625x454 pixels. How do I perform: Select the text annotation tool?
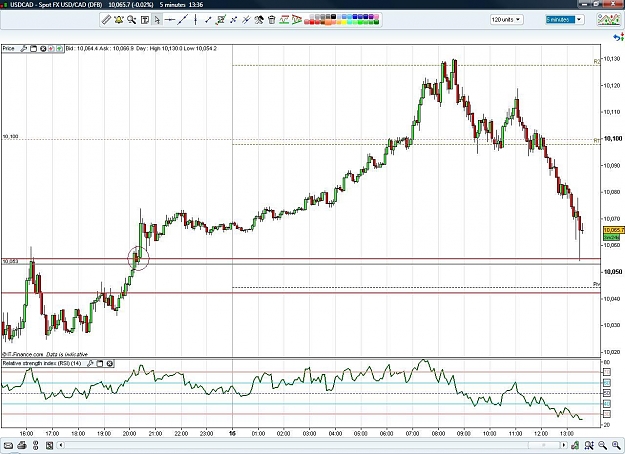[x=145, y=20]
